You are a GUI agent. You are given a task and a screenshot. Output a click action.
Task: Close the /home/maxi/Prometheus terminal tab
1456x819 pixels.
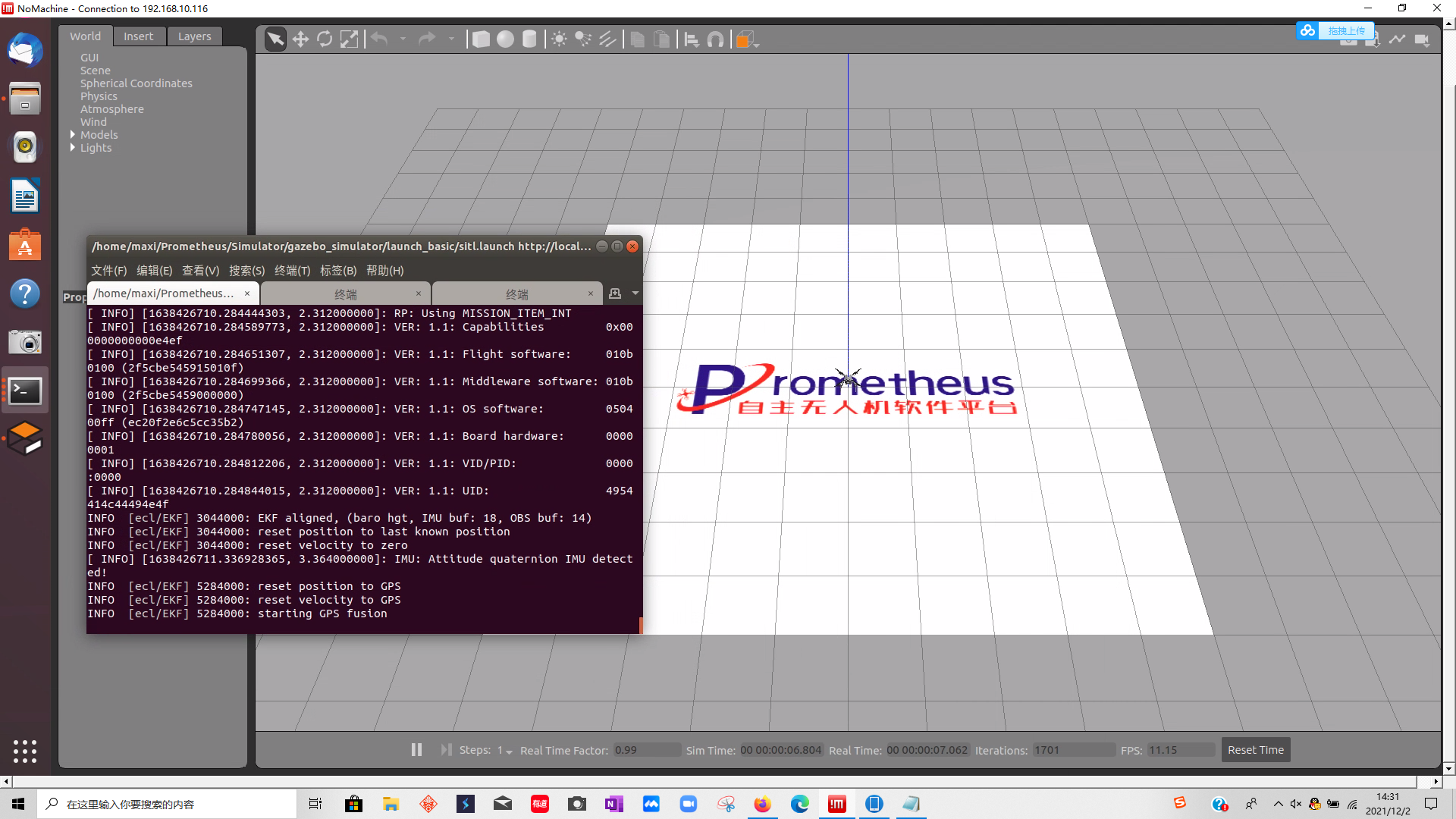click(x=247, y=293)
